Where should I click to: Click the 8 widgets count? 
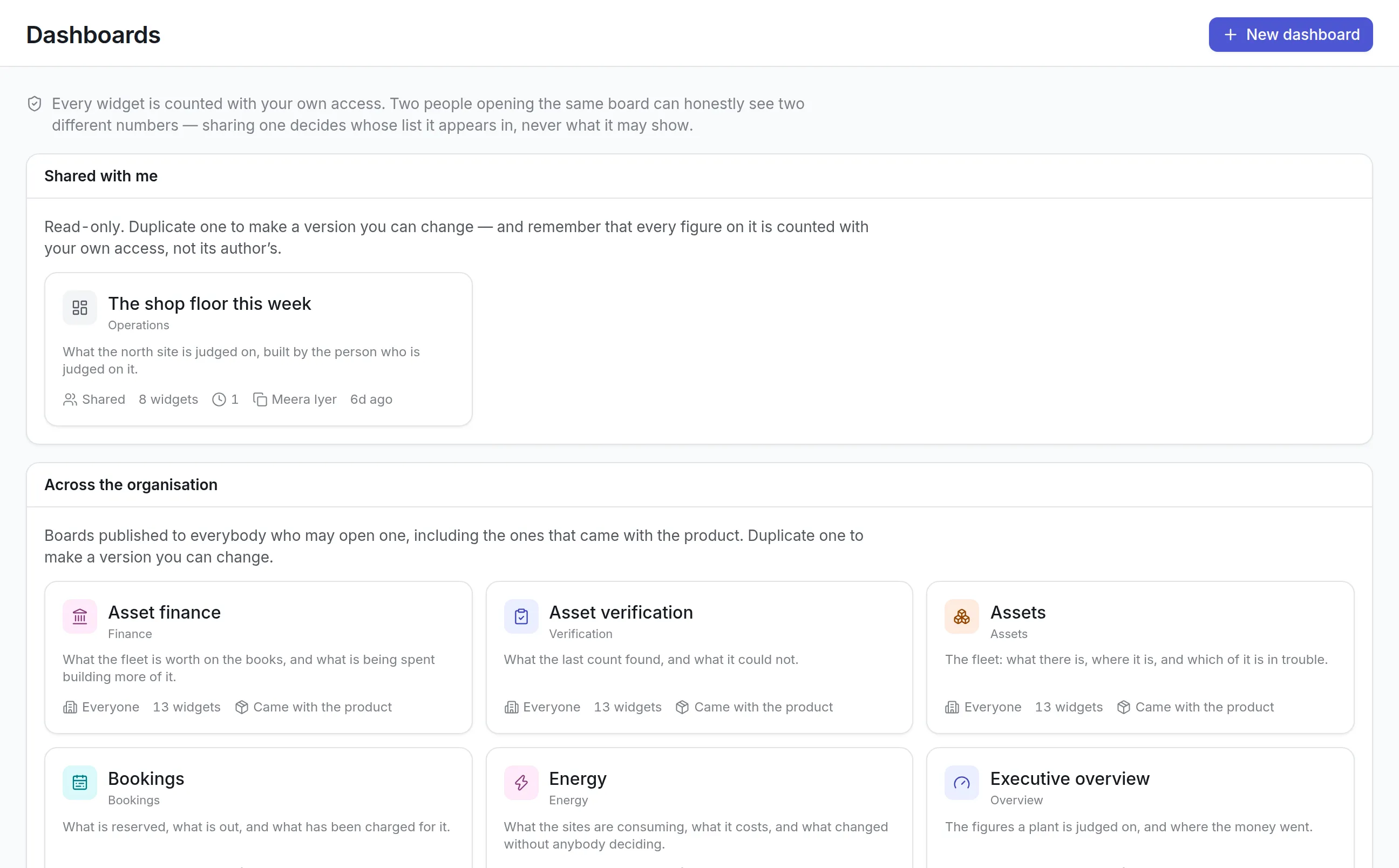coord(168,399)
